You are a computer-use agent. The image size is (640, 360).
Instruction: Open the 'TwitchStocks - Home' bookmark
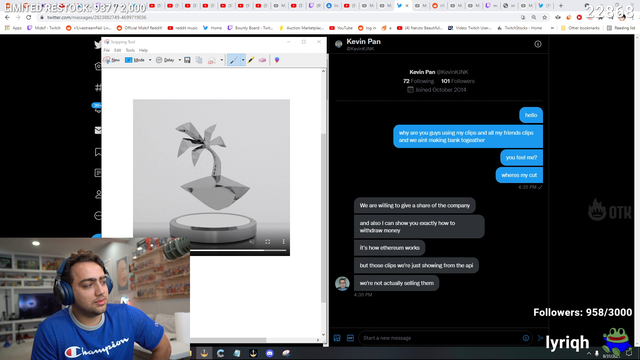(x=520, y=28)
